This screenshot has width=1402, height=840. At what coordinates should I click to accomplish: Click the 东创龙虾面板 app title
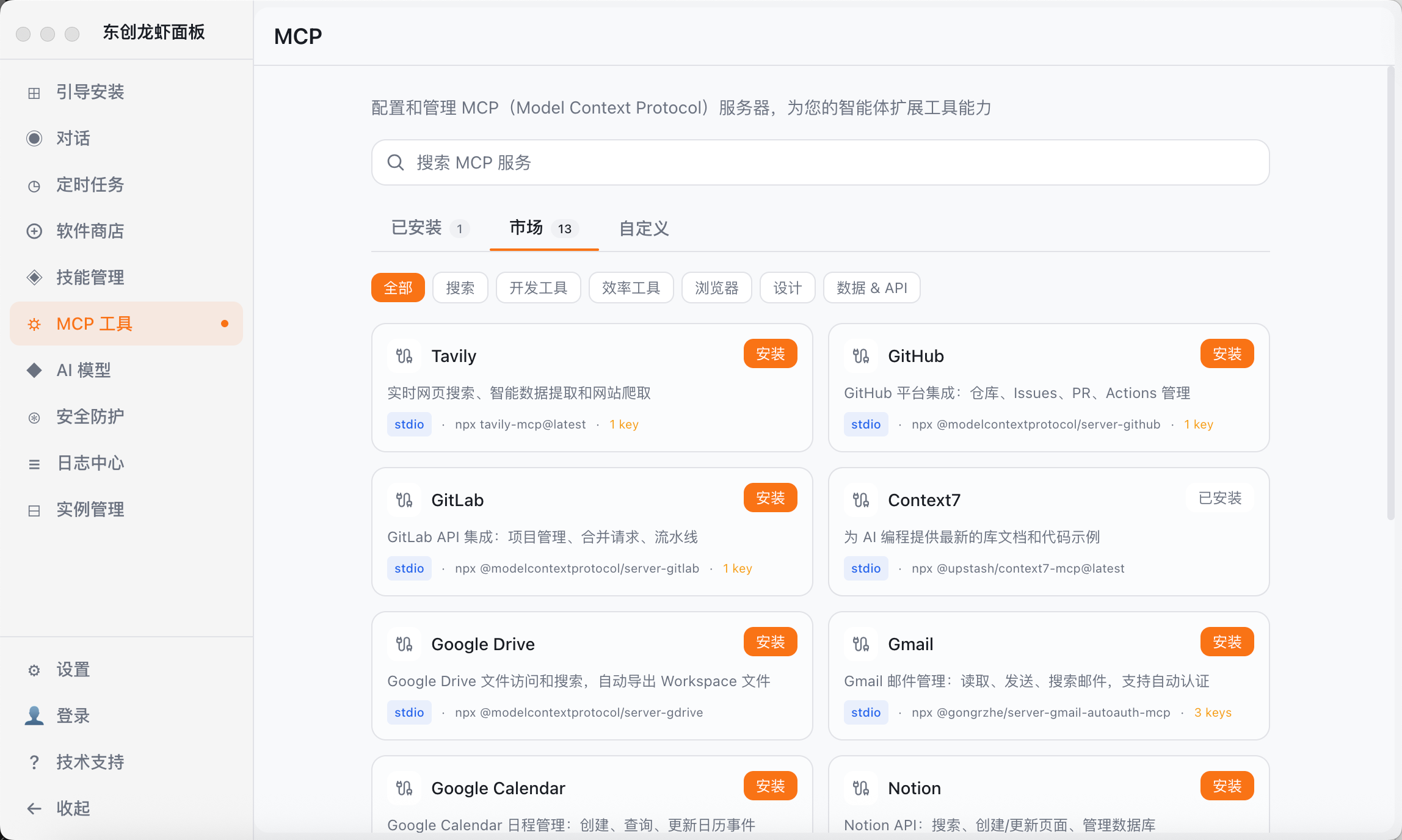click(x=154, y=32)
